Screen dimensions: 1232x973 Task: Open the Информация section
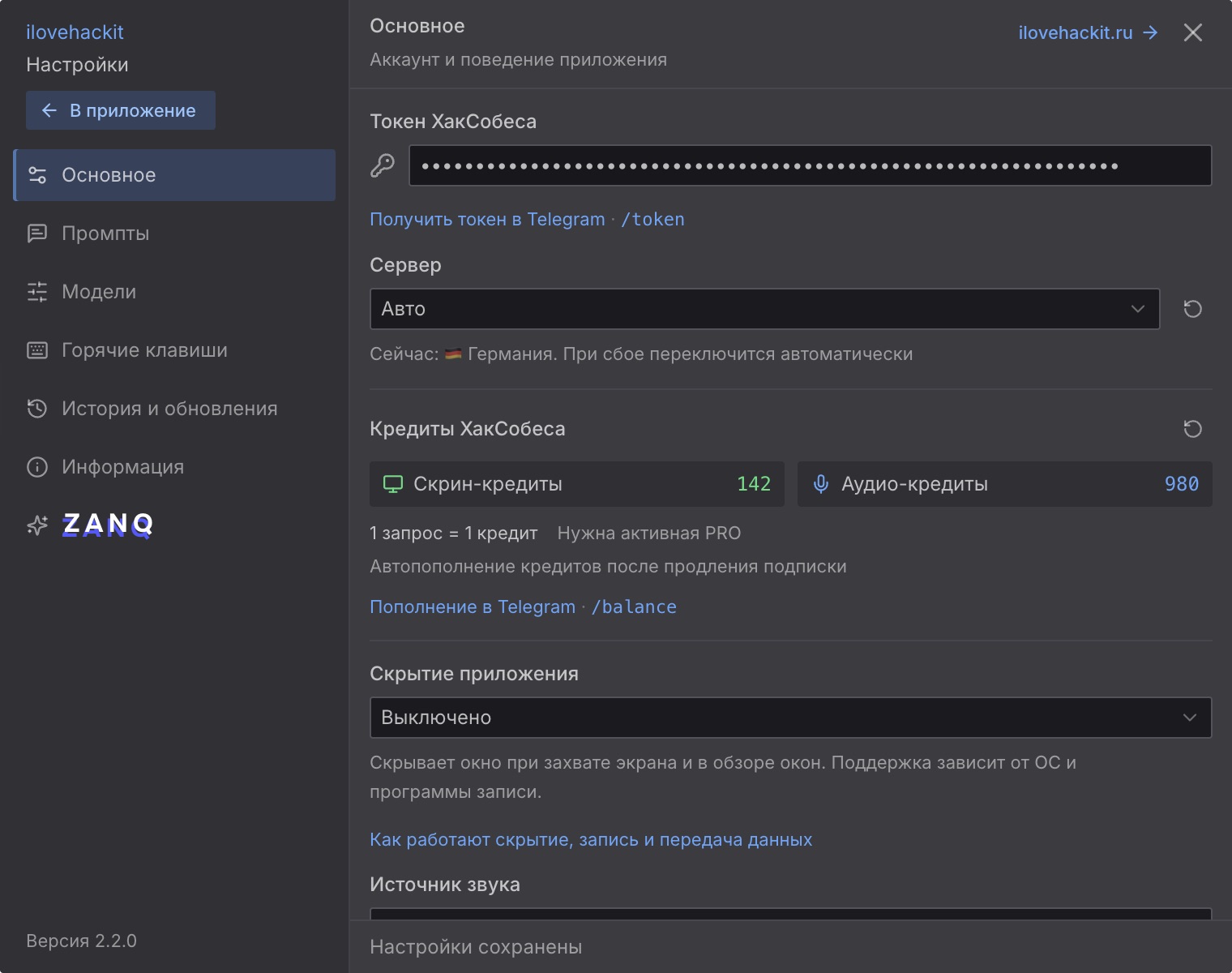[x=174, y=467]
